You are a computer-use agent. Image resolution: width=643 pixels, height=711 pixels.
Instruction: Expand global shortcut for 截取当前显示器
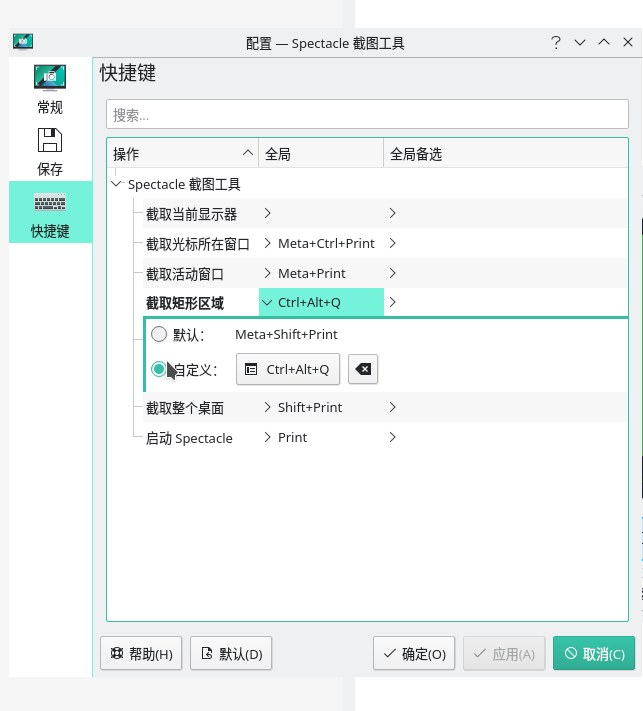(268, 213)
